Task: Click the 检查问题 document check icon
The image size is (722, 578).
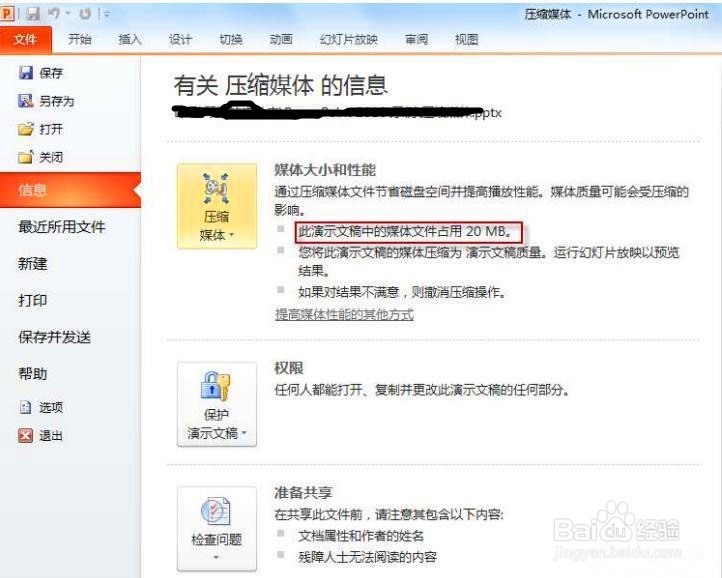Action: (215, 511)
